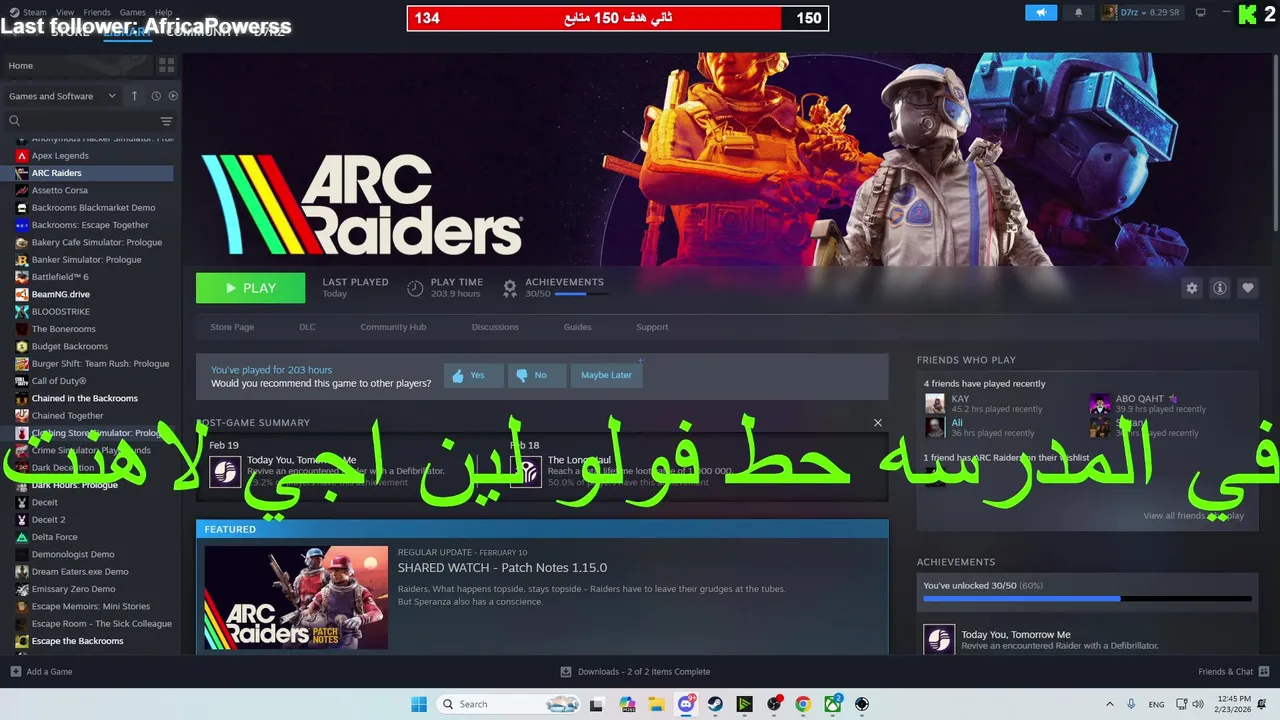Image resolution: width=1280 pixels, height=720 pixels.
Task: Open game info icon
Action: (x=1219, y=288)
